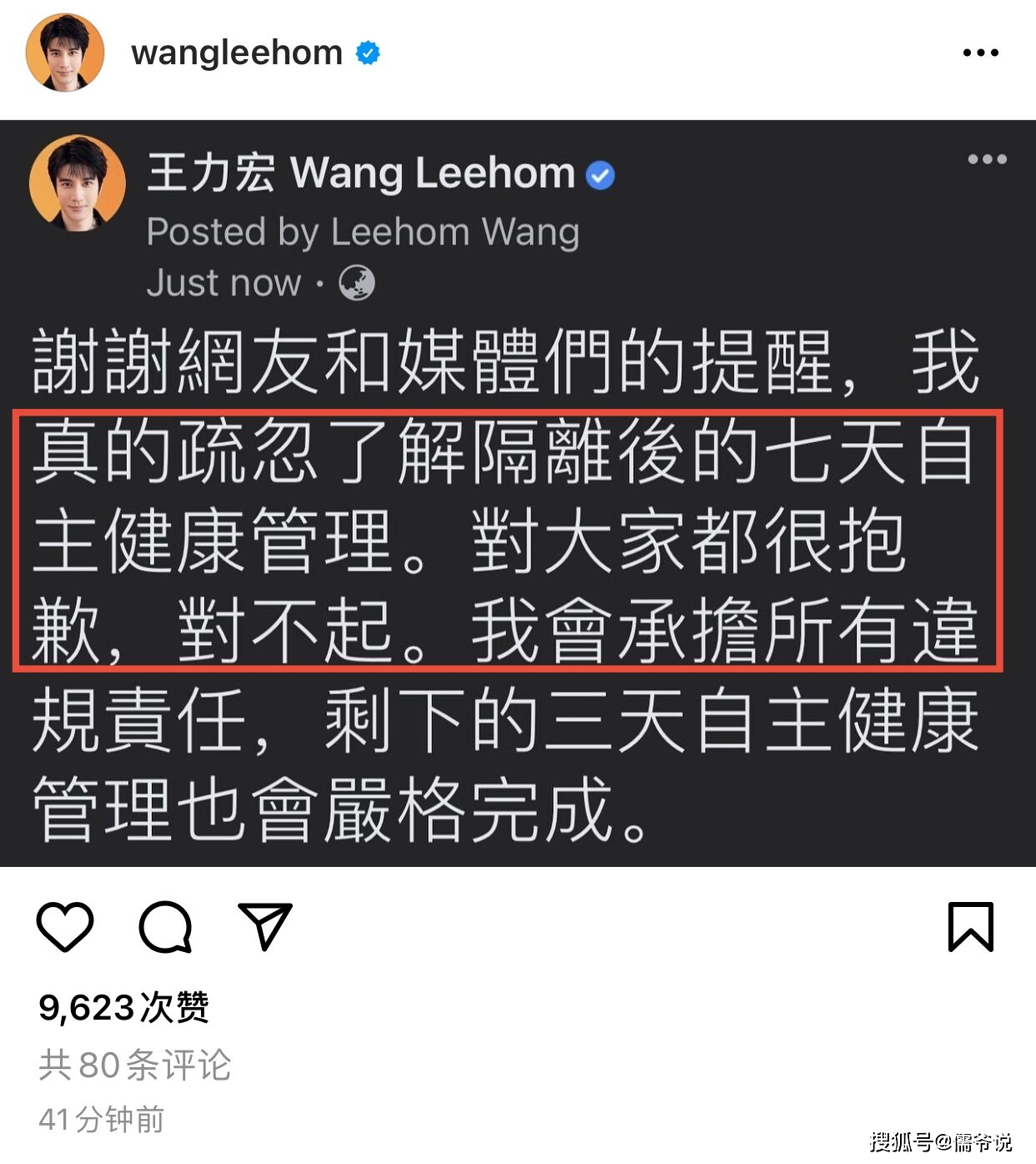Tap verified badge next to Wang Leehom
The width and height of the screenshot is (1036, 1164).
tap(600, 175)
